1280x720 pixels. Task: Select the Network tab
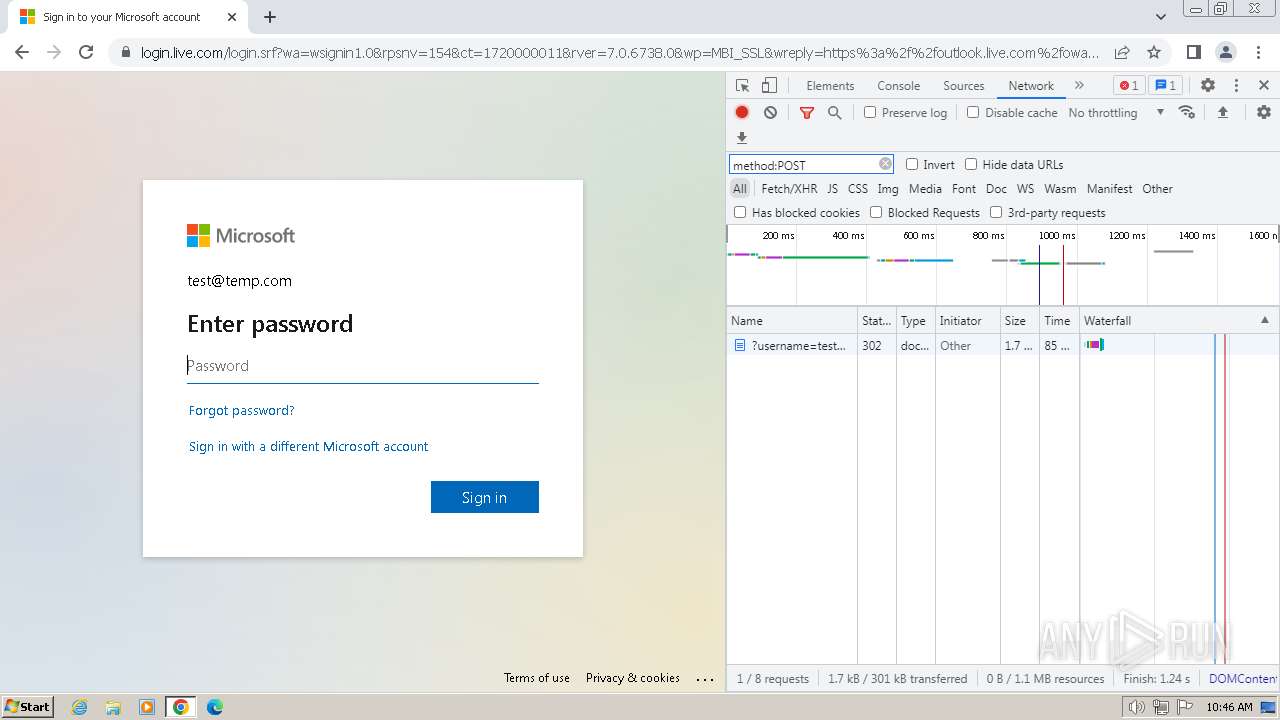[x=1031, y=86]
